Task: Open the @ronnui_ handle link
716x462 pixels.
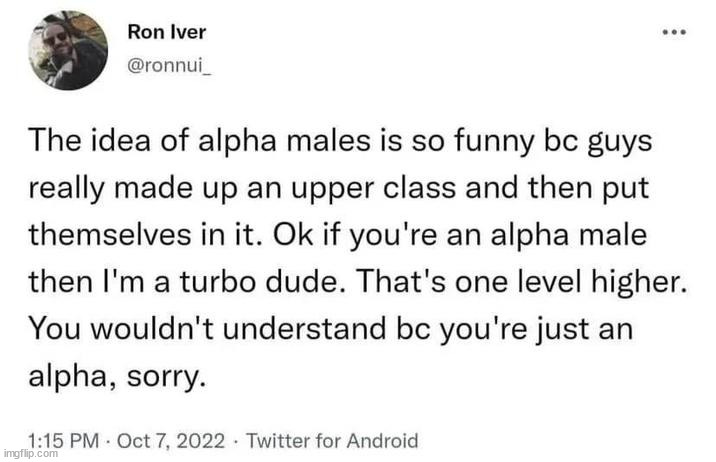Action: 169,66
